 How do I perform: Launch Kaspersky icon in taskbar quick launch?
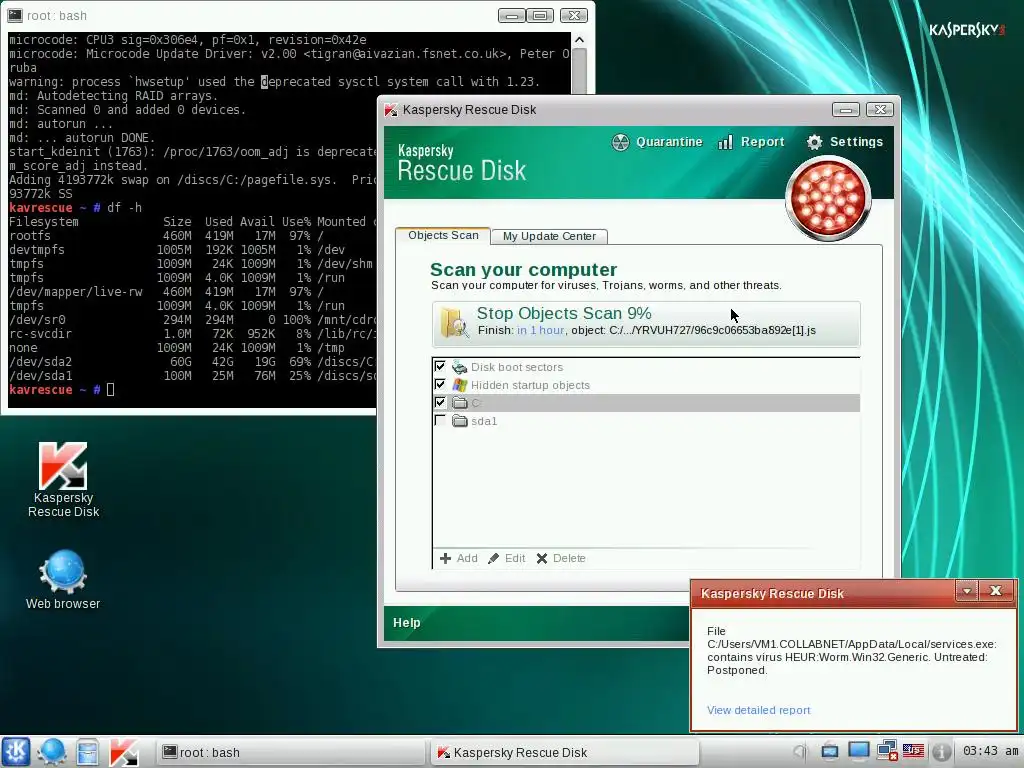[x=123, y=752]
